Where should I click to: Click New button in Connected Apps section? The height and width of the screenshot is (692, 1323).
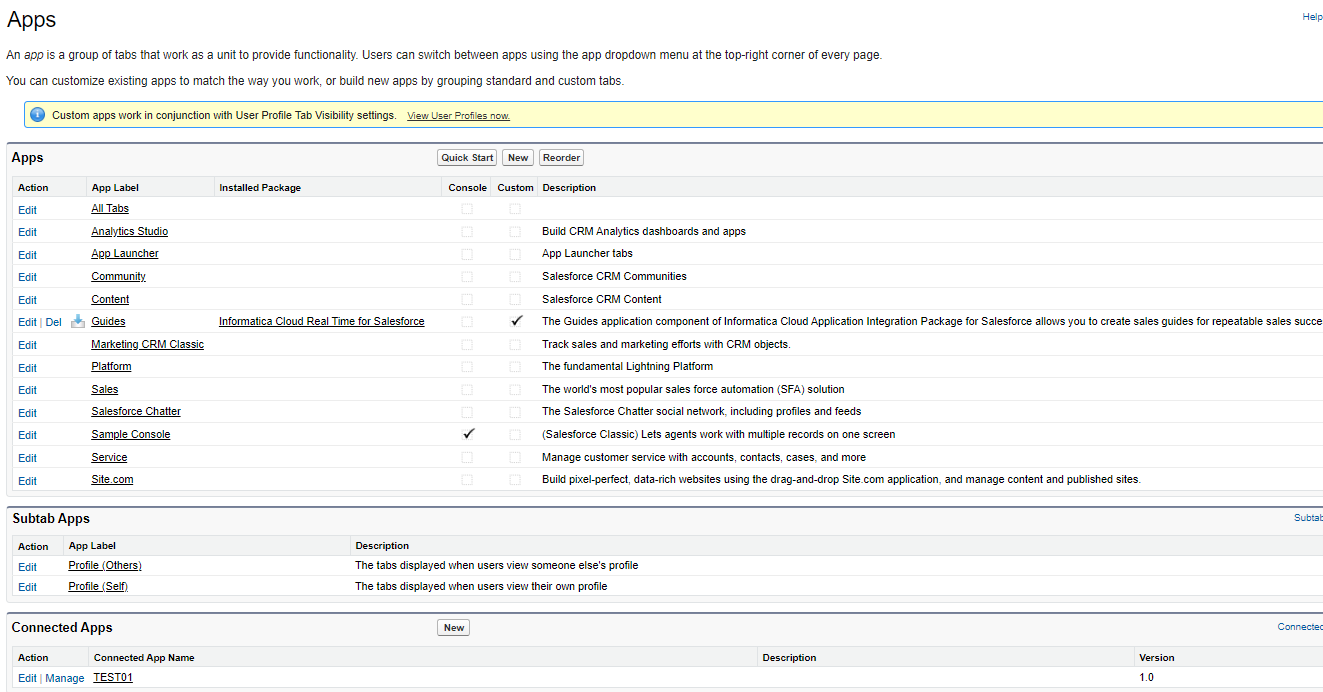click(454, 628)
